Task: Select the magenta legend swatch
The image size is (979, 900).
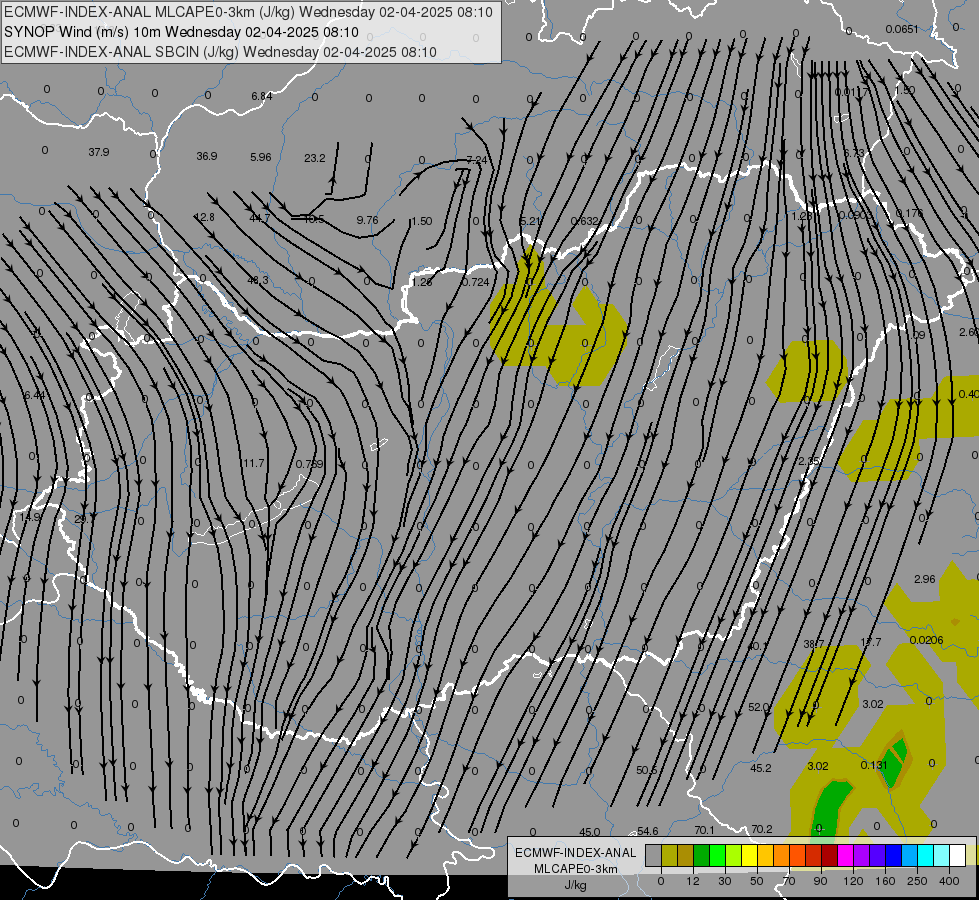Action: pyautogui.click(x=846, y=856)
